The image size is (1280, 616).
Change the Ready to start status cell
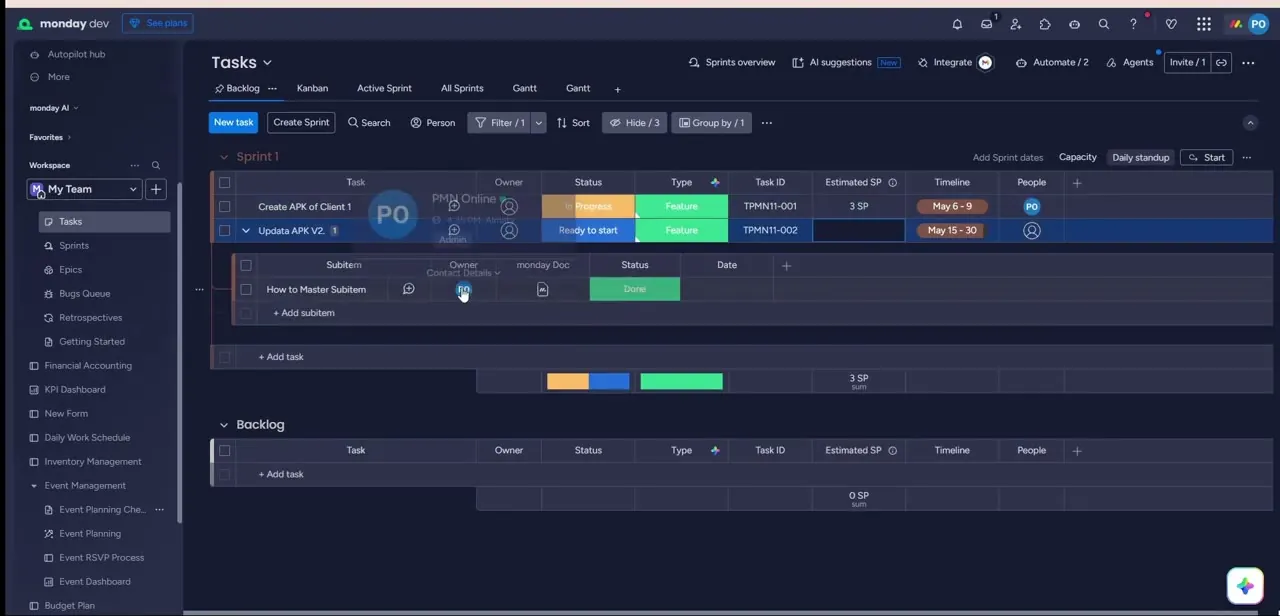tap(588, 230)
